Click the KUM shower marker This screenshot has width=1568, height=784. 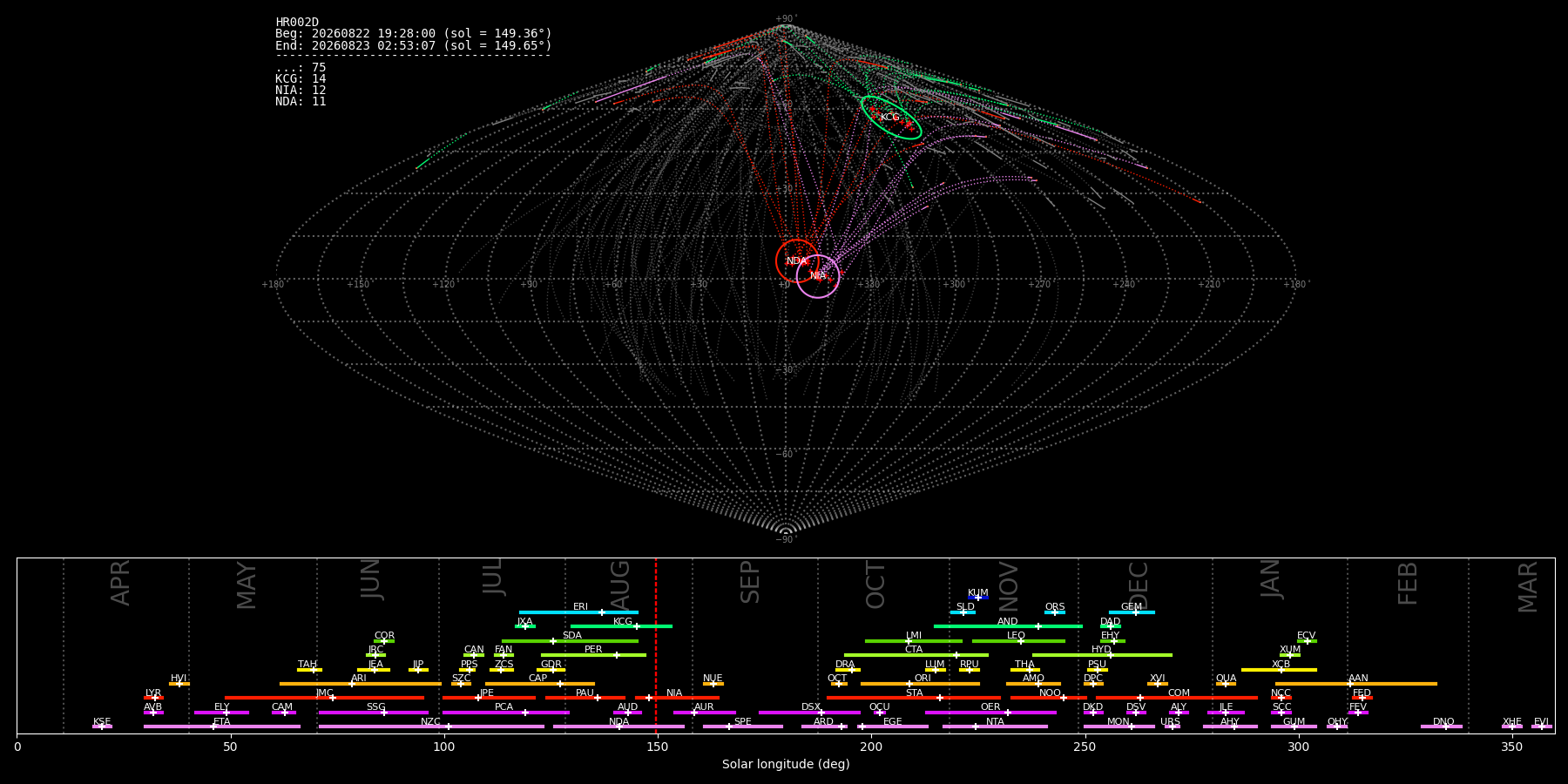click(x=978, y=598)
